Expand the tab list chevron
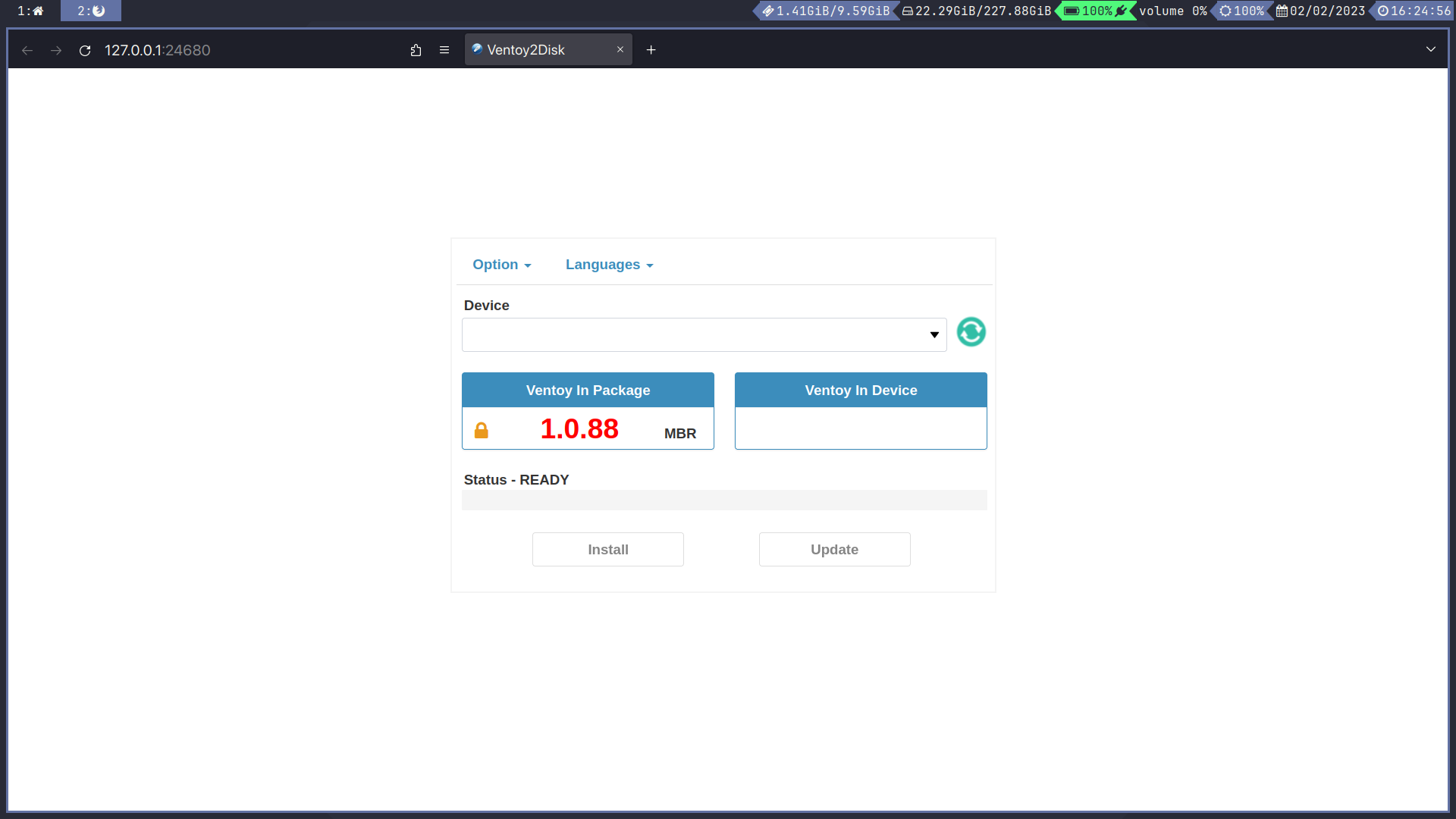Viewport: 1456px width, 819px height. (x=1430, y=49)
